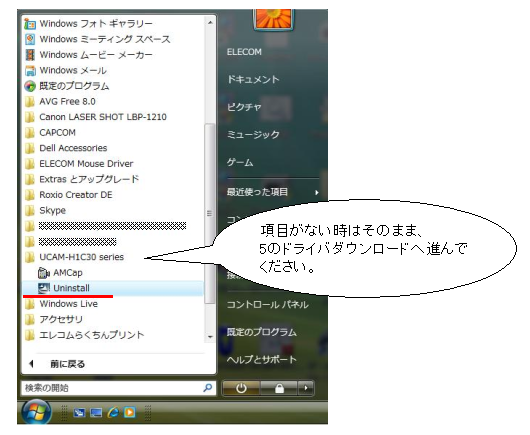
Task: Open the Windows Live folder
Action: pyautogui.click(x=68, y=304)
